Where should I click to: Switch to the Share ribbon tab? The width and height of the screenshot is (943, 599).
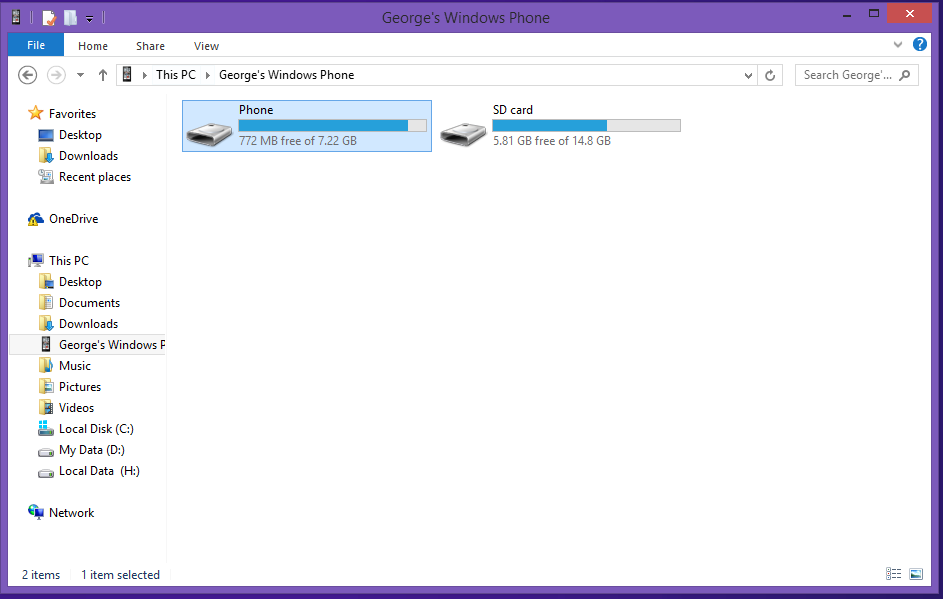(150, 46)
